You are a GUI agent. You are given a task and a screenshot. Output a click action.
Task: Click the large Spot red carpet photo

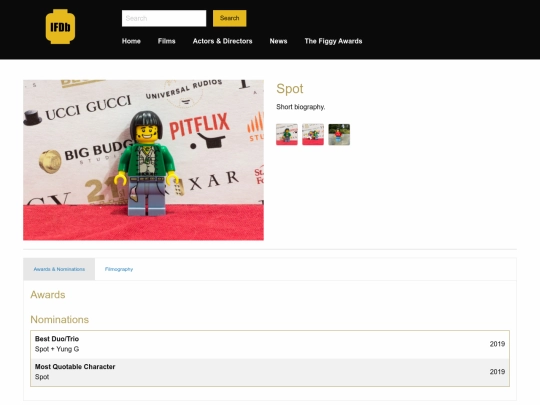pos(144,160)
